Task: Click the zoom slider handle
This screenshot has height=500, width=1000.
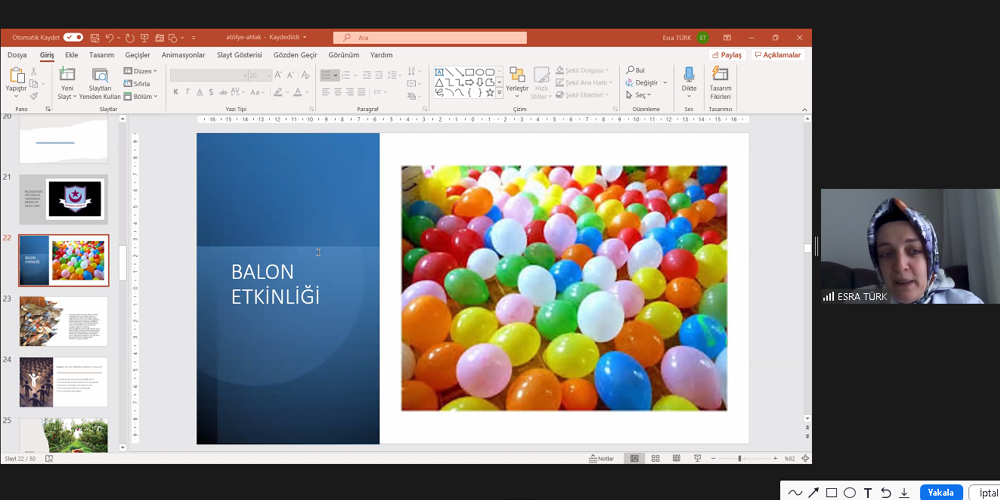Action: (740, 459)
